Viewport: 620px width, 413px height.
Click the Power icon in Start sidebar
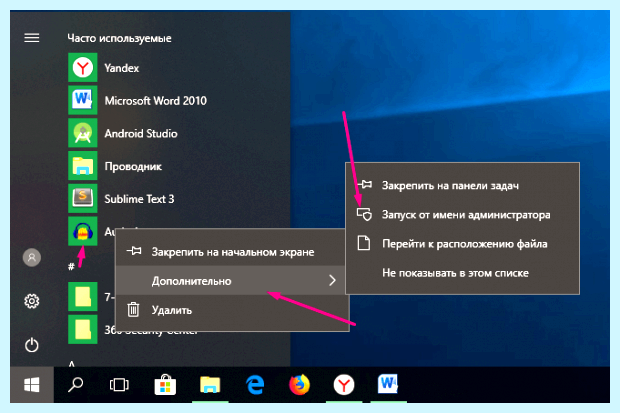pos(32,345)
